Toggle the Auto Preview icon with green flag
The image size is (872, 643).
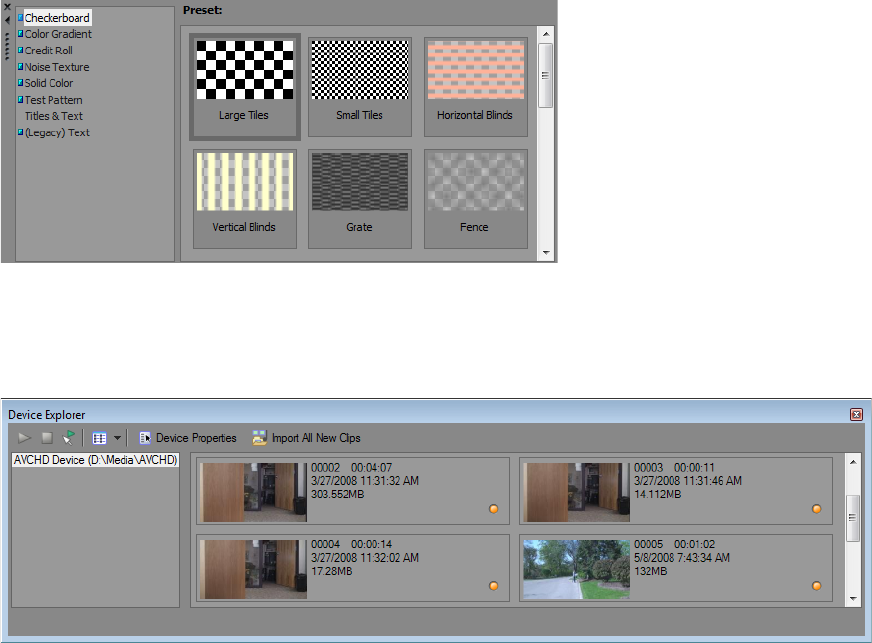coord(68,438)
